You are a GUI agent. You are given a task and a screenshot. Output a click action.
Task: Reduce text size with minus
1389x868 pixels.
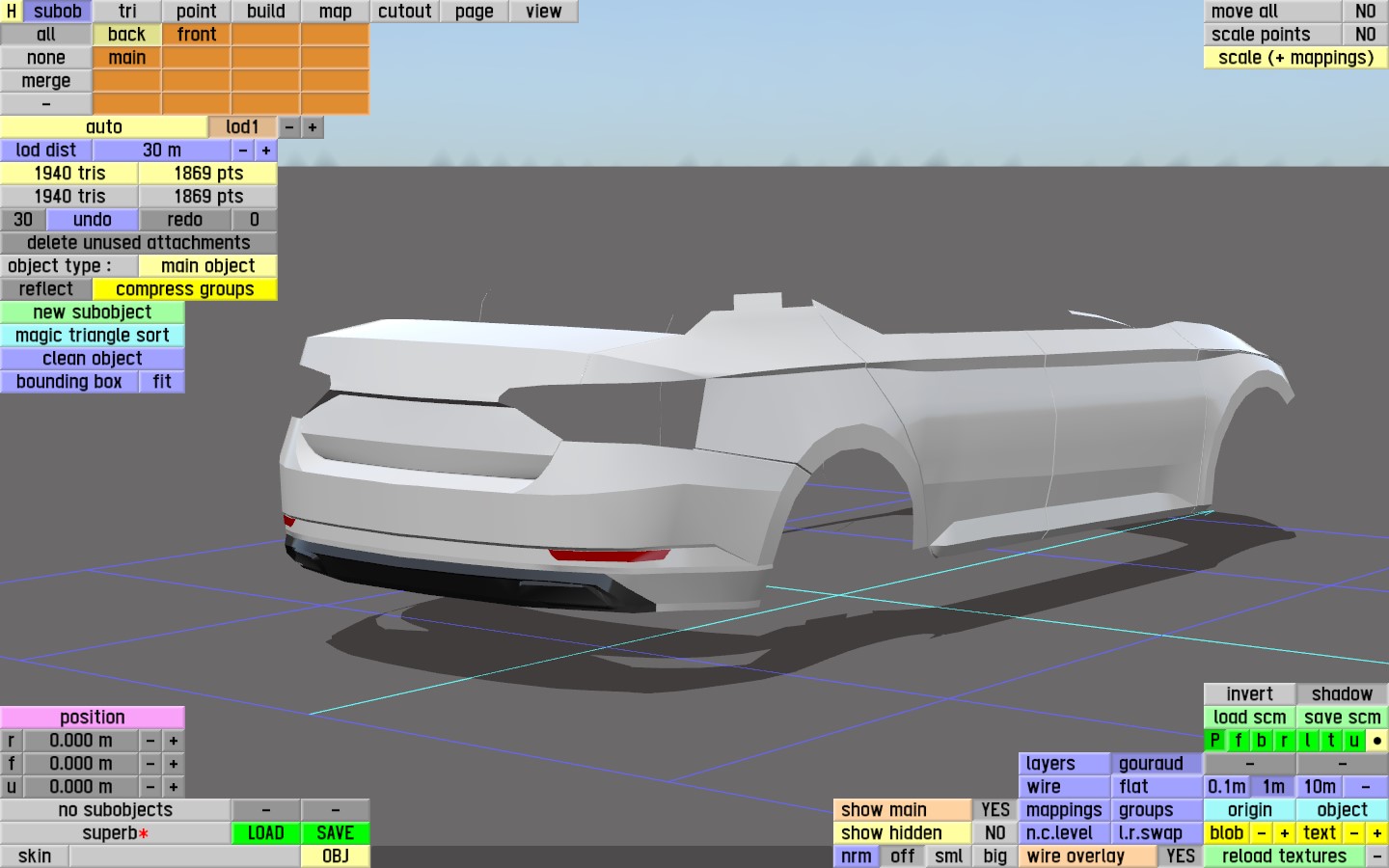tap(1354, 833)
